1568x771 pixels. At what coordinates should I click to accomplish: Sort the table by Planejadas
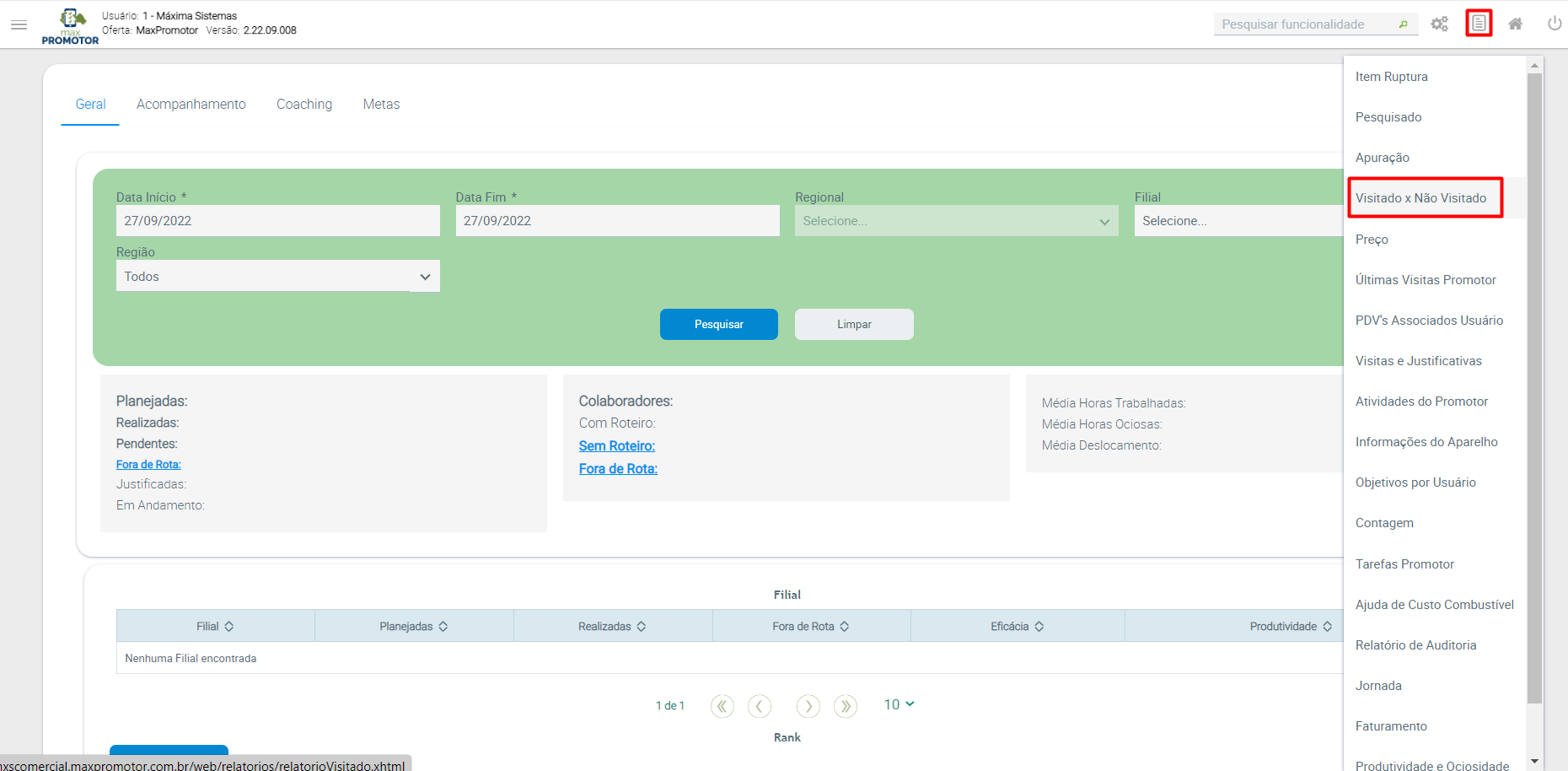[414, 626]
